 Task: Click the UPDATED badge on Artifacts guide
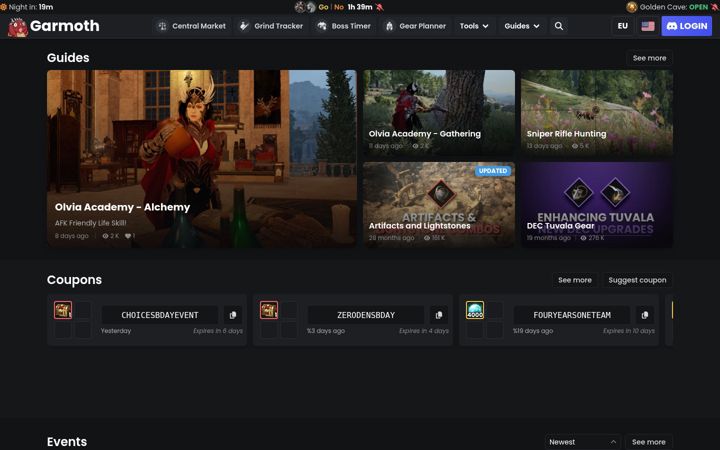(x=493, y=171)
